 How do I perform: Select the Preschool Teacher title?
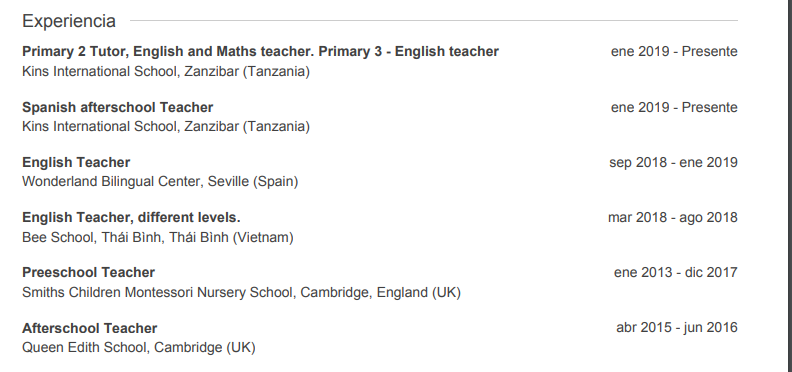tap(88, 272)
